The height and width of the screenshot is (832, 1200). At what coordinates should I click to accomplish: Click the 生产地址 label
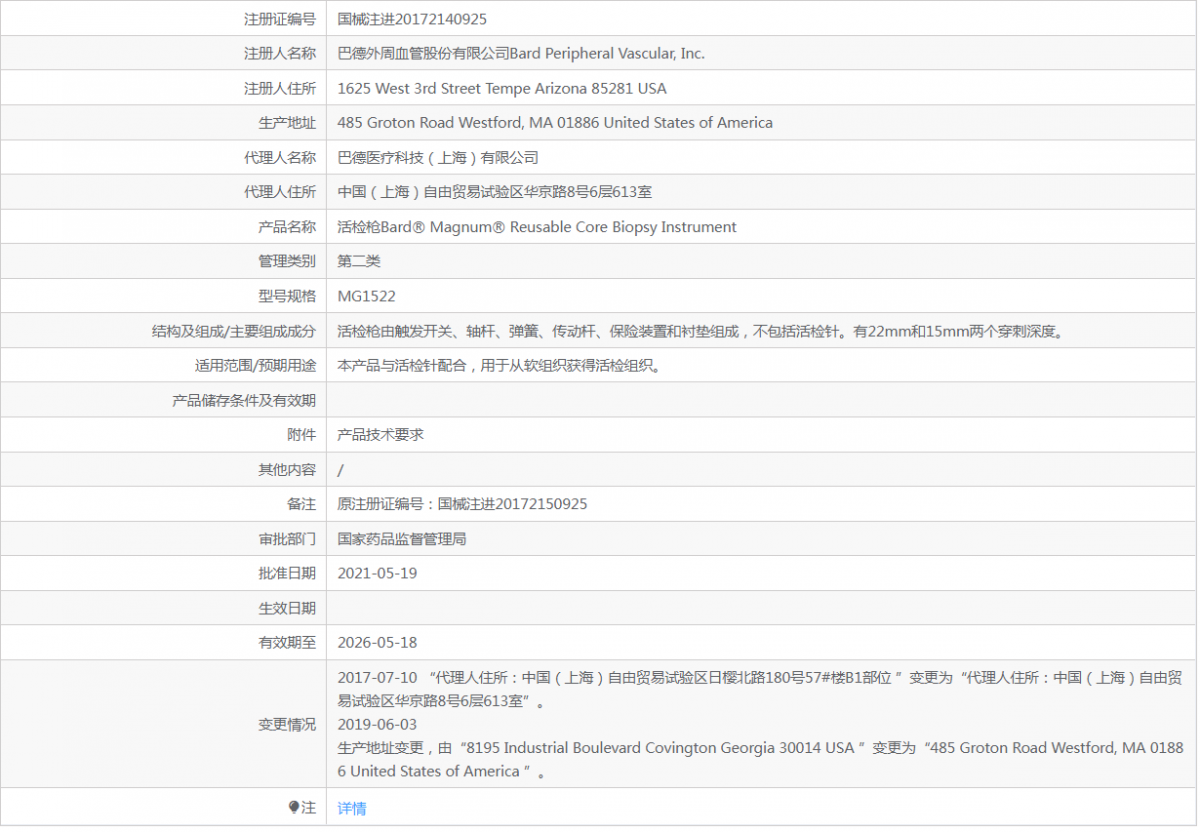click(287, 123)
